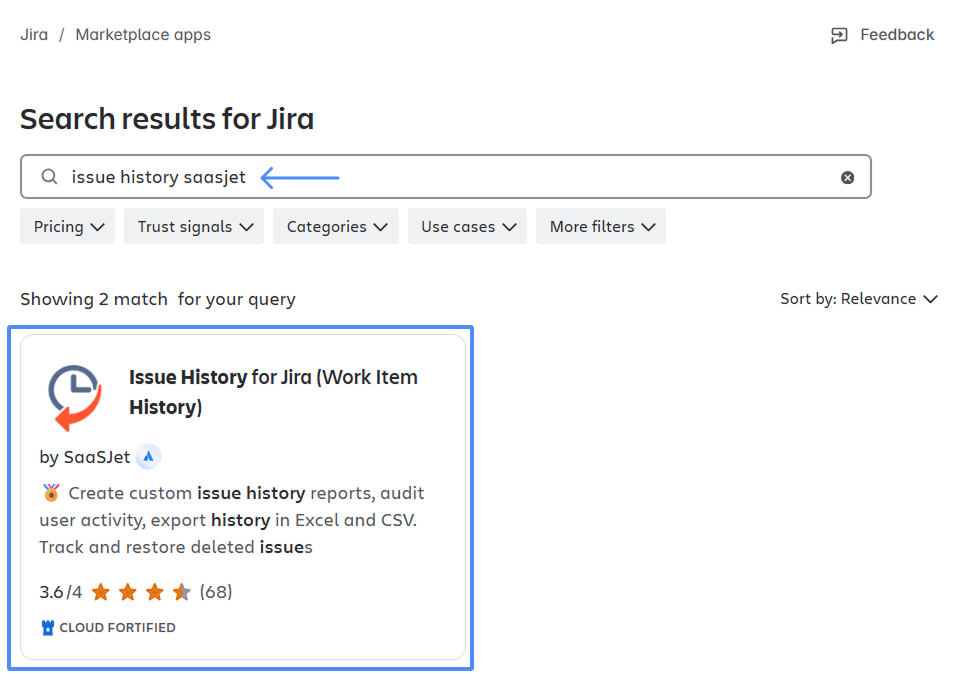Expand the Use cases filter
968x690 pixels.
[467, 227]
